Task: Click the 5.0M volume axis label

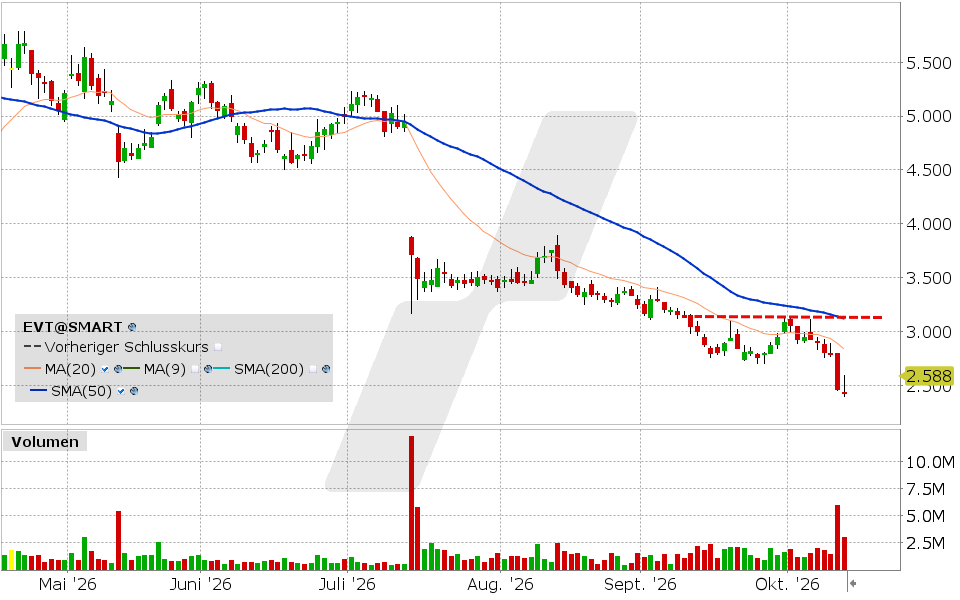Action: point(926,516)
